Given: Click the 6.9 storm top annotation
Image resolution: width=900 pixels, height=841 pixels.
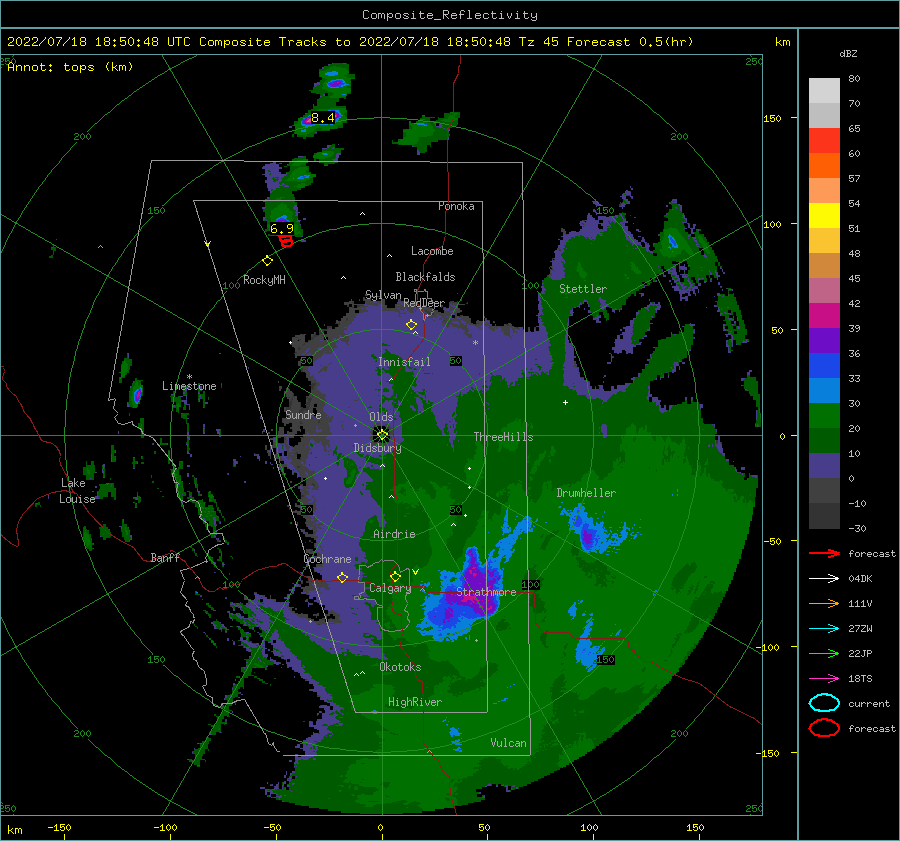Looking at the screenshot, I should point(282,228).
